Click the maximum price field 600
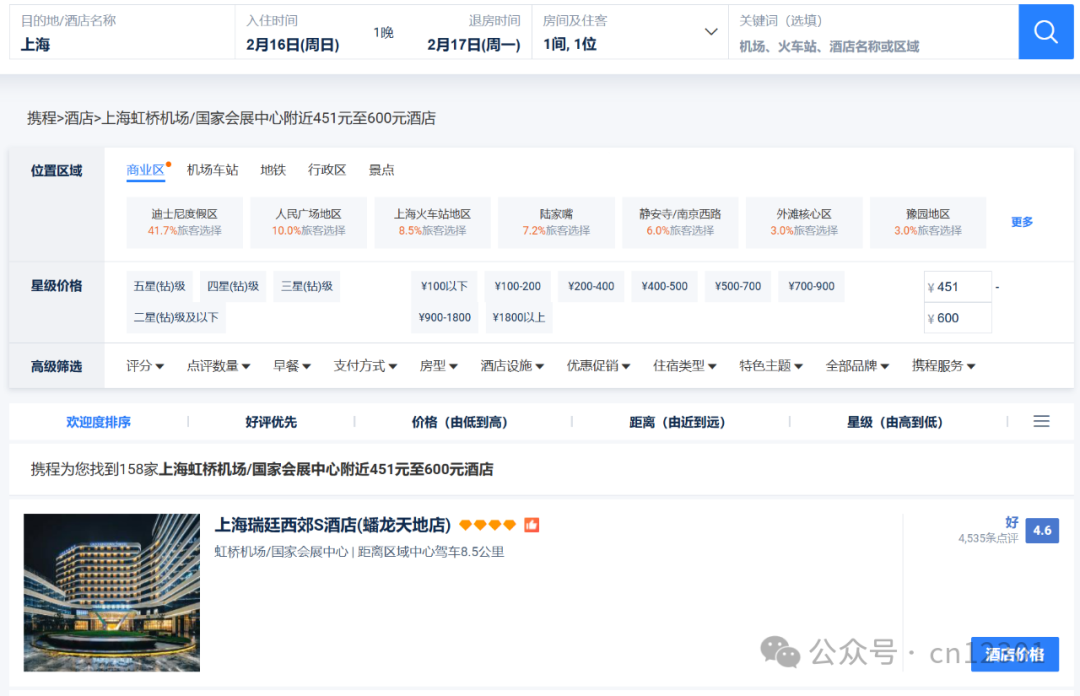Image resolution: width=1080 pixels, height=696 pixels. (x=957, y=318)
